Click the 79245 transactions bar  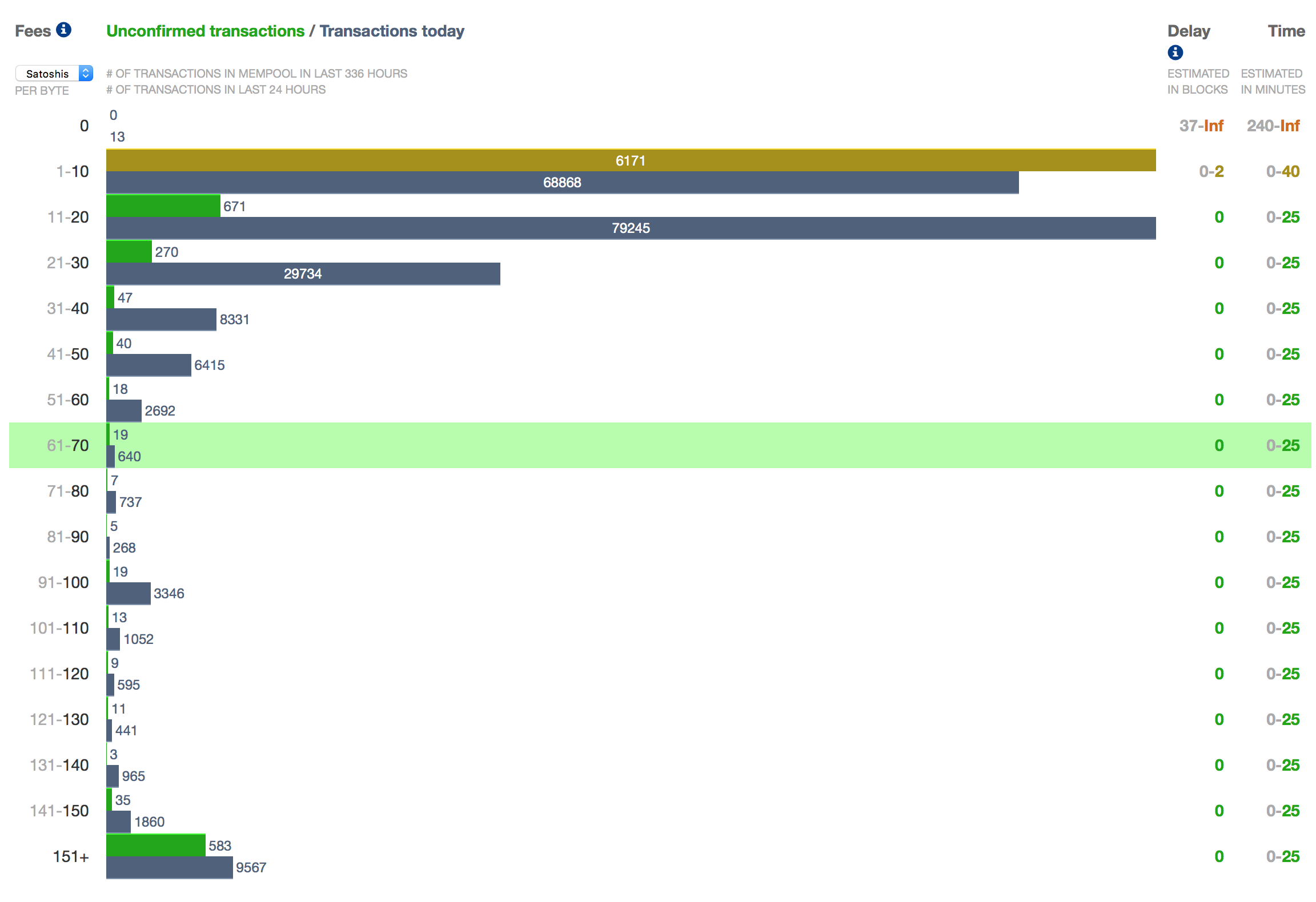pyautogui.click(x=631, y=228)
